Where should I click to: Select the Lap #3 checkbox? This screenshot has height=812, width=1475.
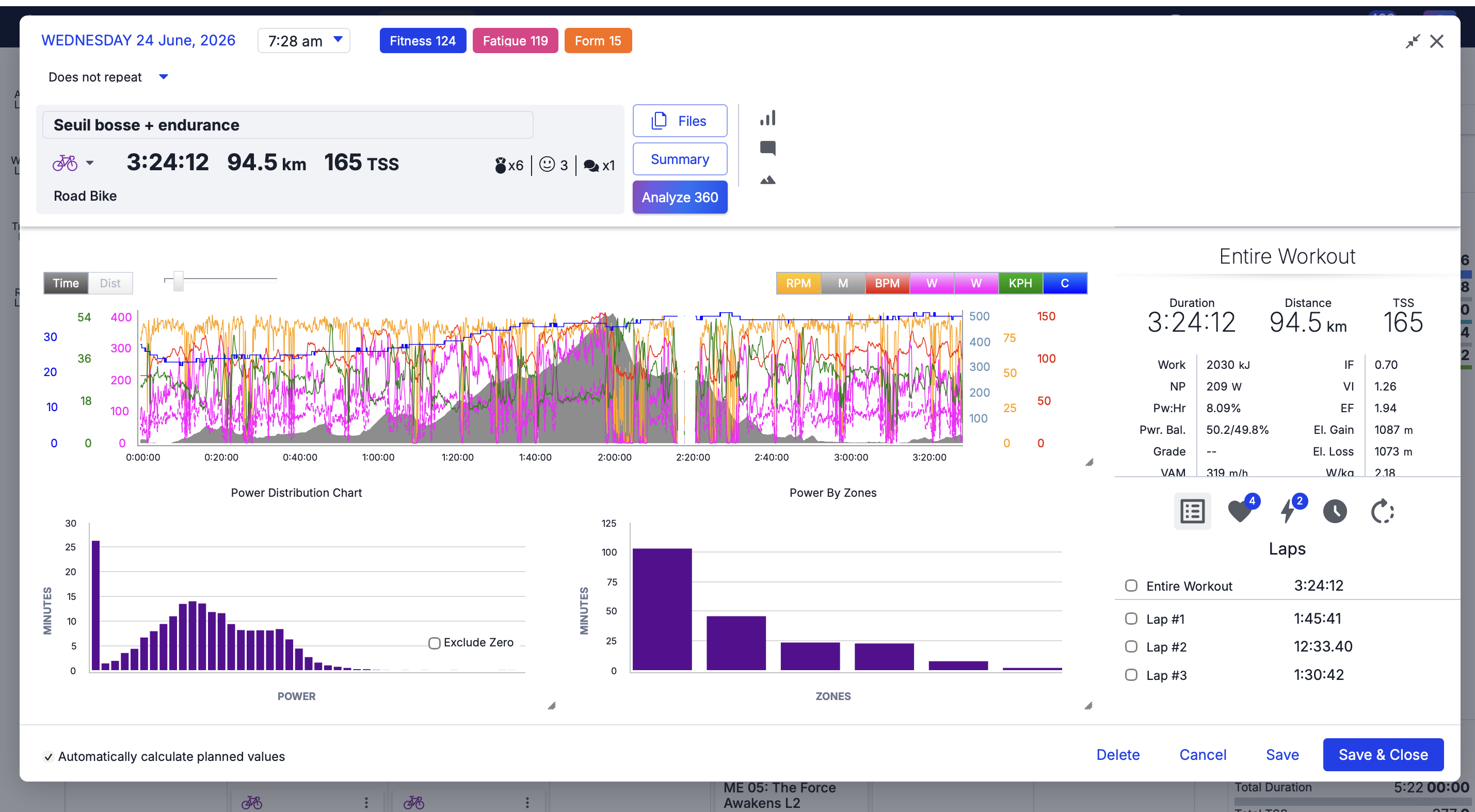1131,675
